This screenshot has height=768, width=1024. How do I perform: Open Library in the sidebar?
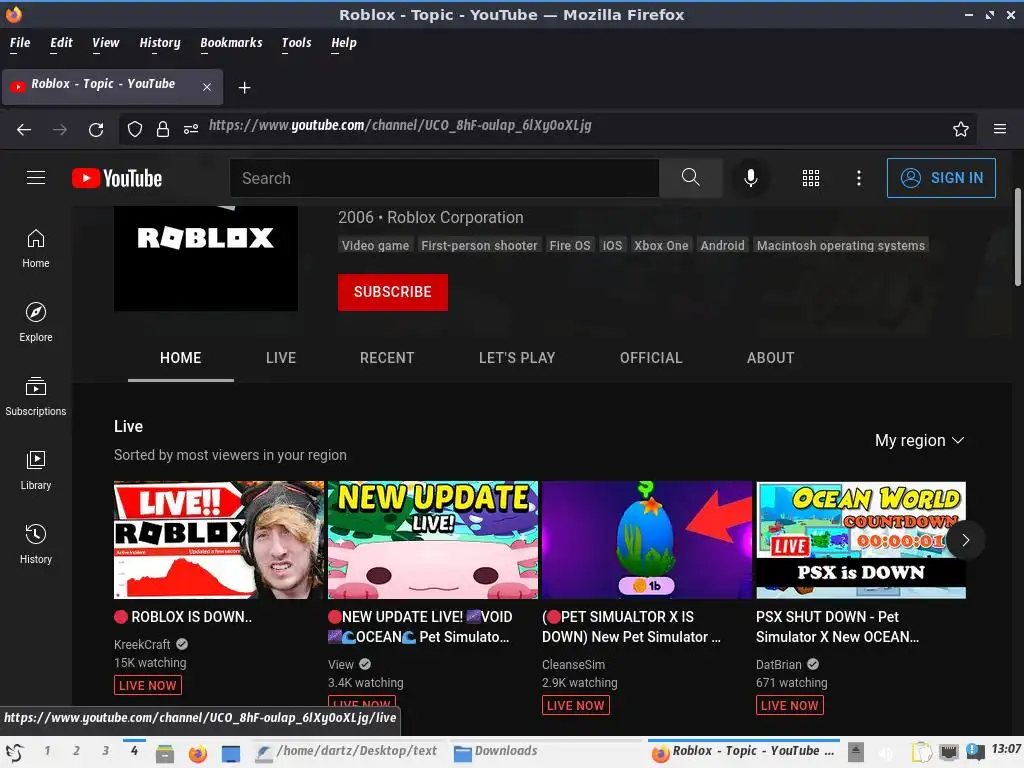(36, 470)
